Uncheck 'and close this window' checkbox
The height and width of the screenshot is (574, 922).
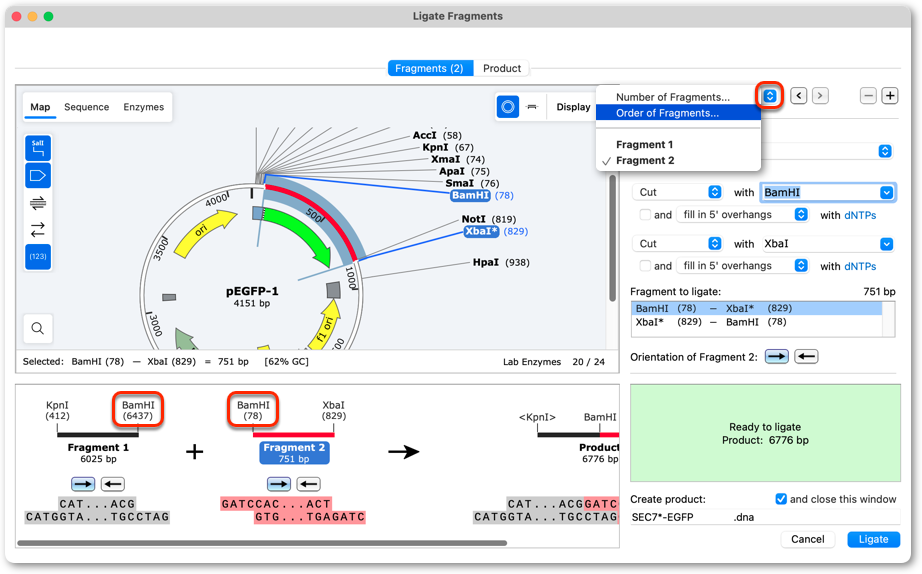point(781,499)
